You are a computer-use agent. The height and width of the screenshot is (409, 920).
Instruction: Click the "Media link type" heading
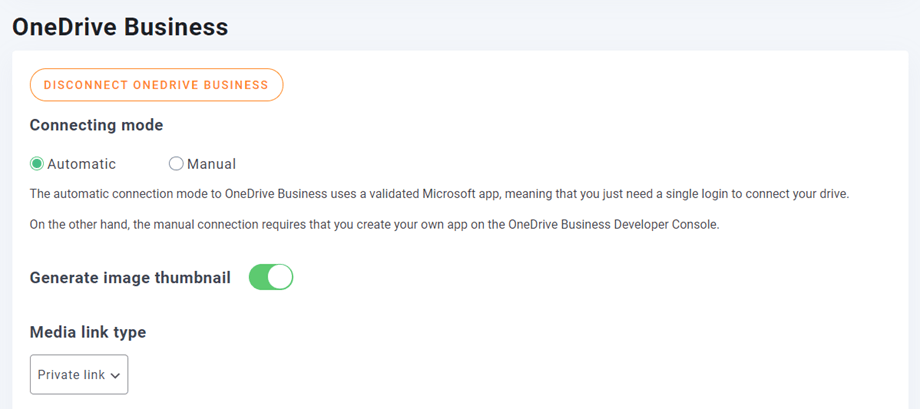click(88, 331)
